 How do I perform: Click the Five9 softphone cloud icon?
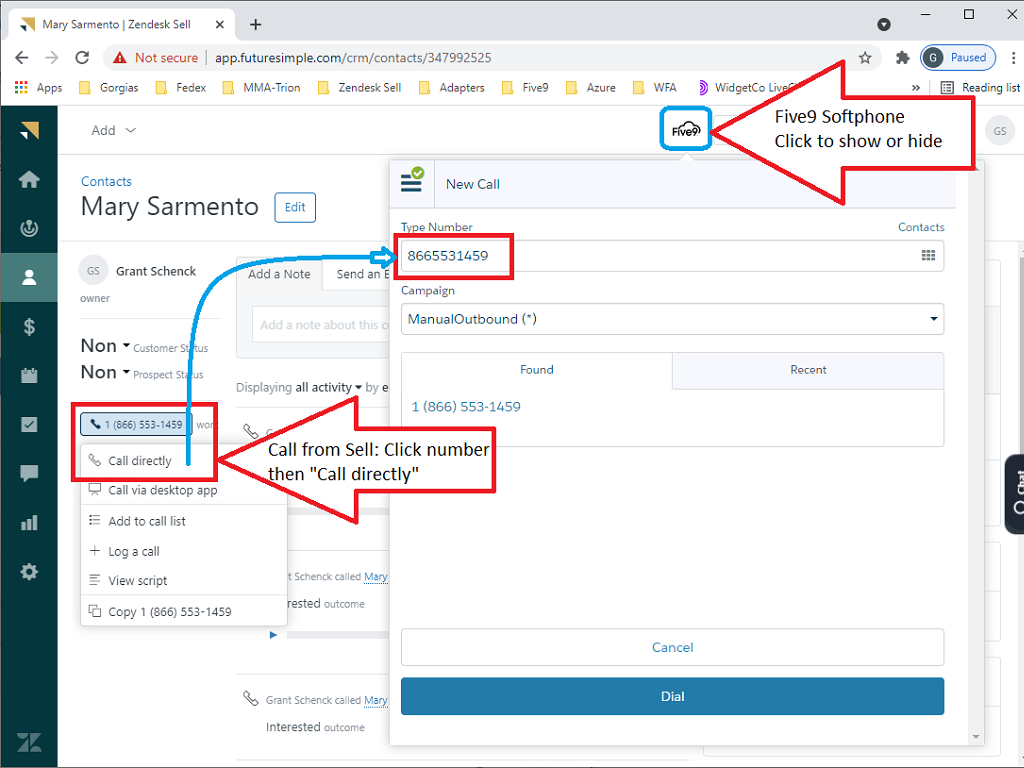click(685, 129)
